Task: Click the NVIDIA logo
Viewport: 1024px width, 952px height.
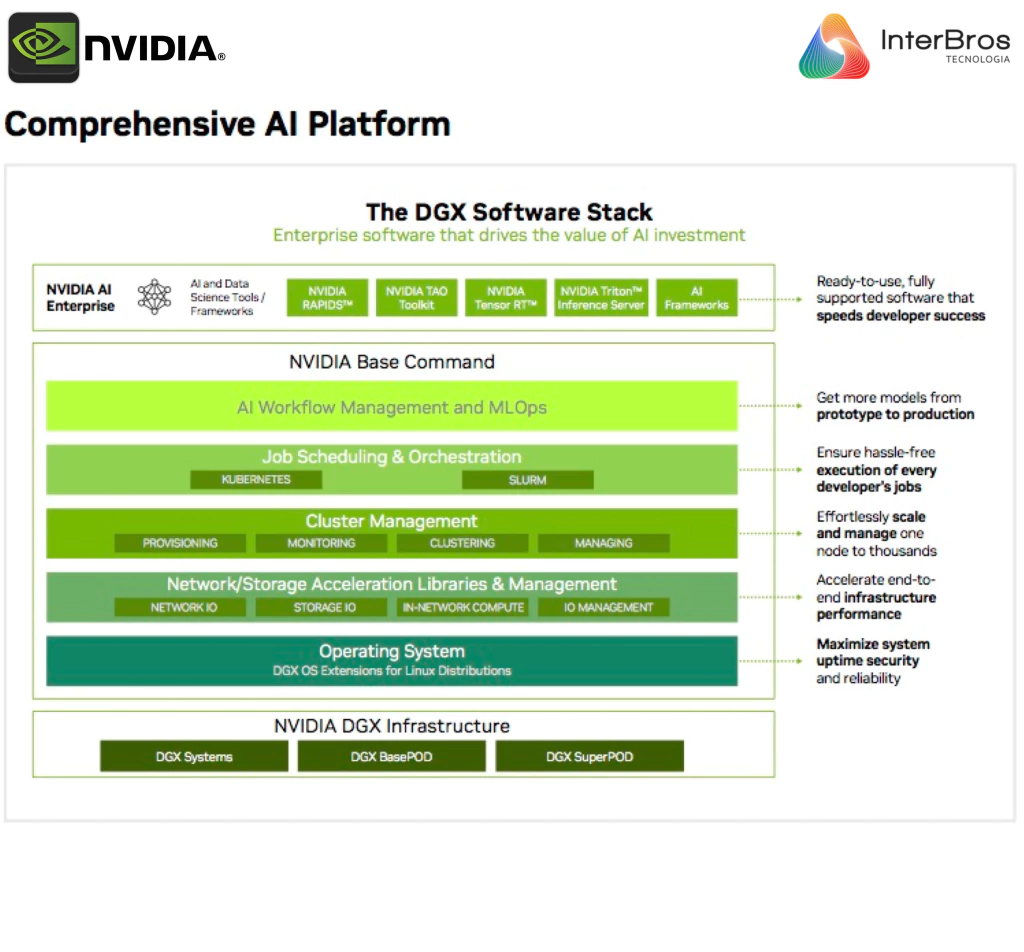Action: click(117, 48)
